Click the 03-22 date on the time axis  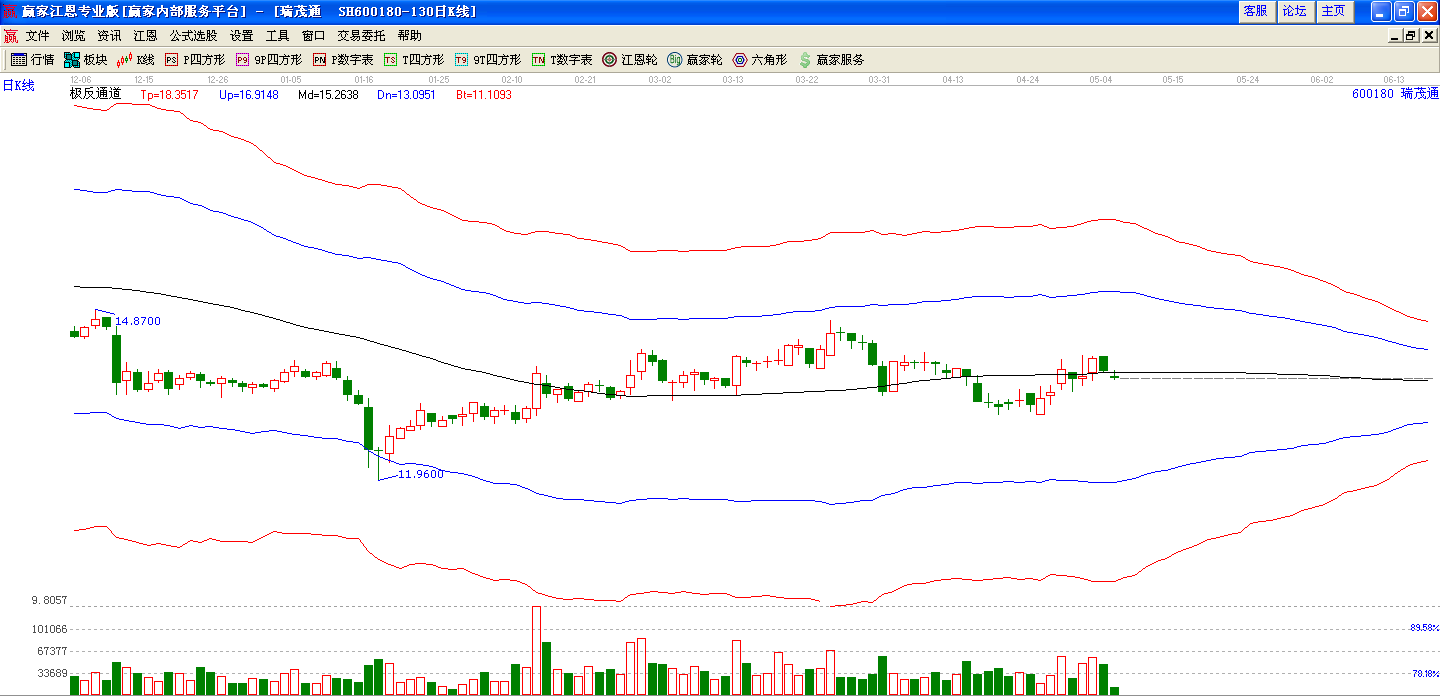click(806, 79)
